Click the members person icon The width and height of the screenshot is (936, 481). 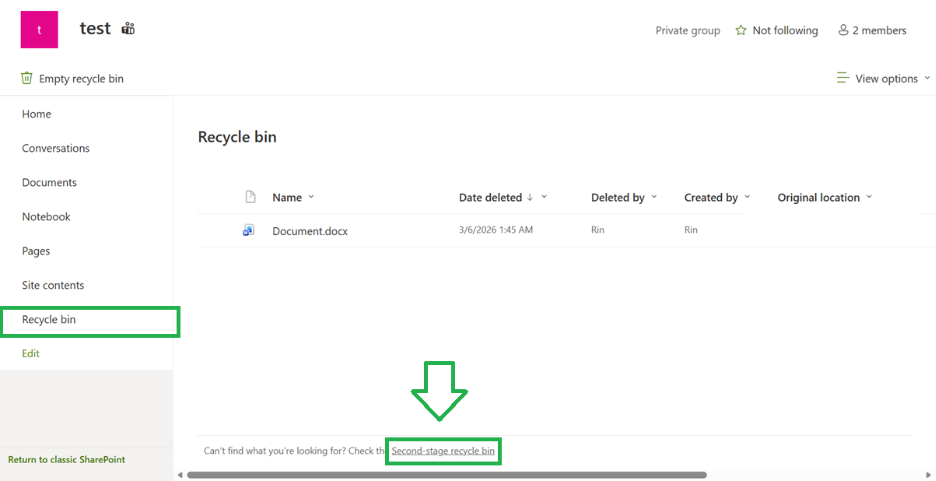(x=843, y=30)
